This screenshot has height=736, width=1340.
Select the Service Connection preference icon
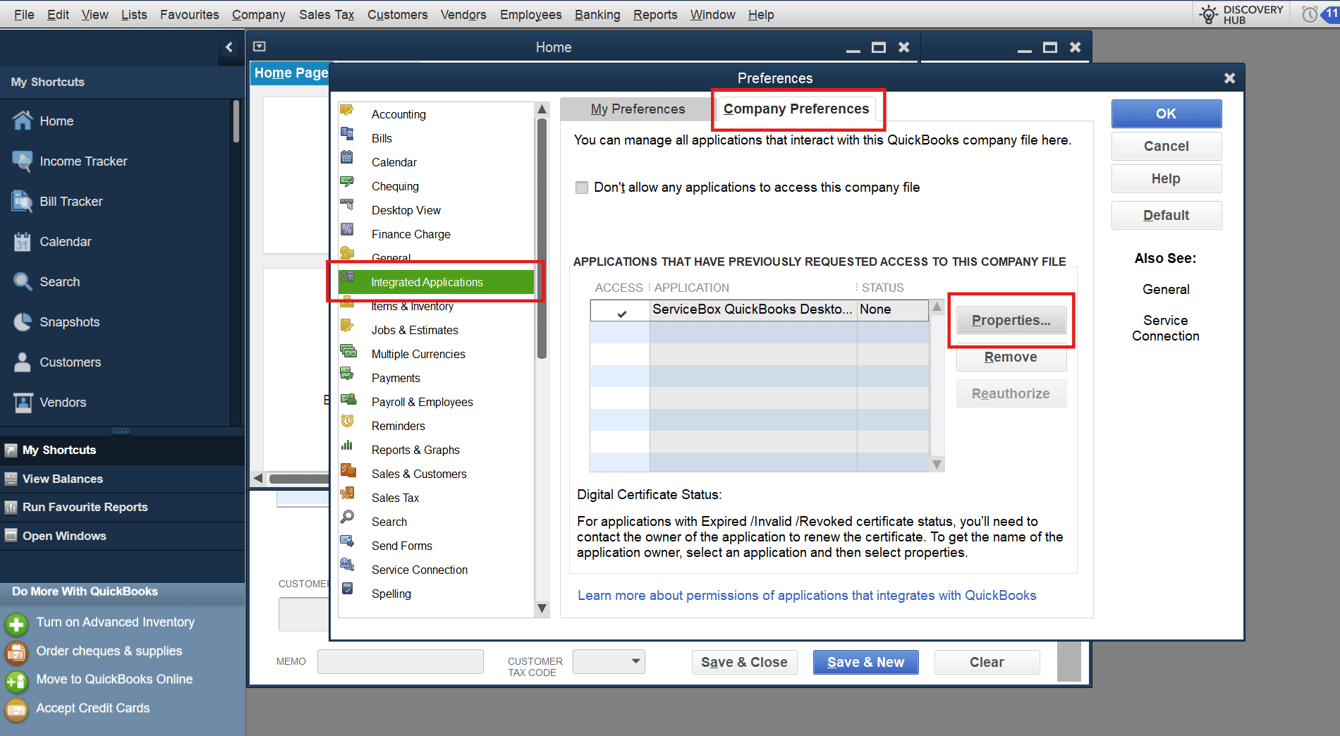[347, 566]
